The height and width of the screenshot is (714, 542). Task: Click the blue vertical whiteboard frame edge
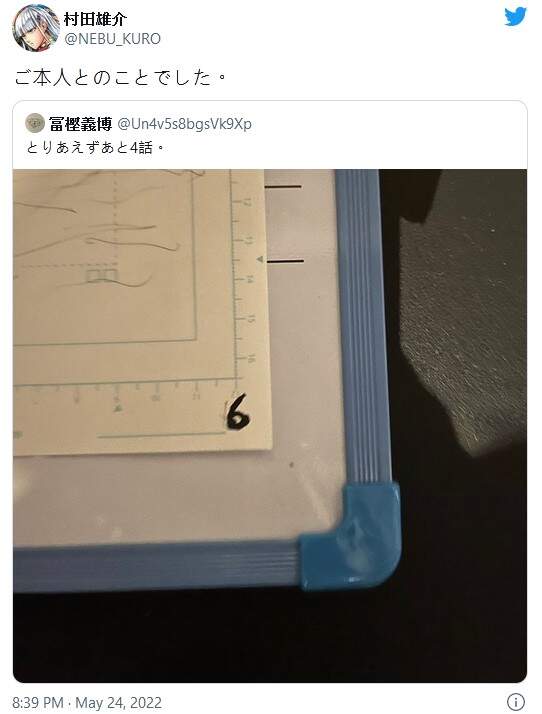(363, 326)
